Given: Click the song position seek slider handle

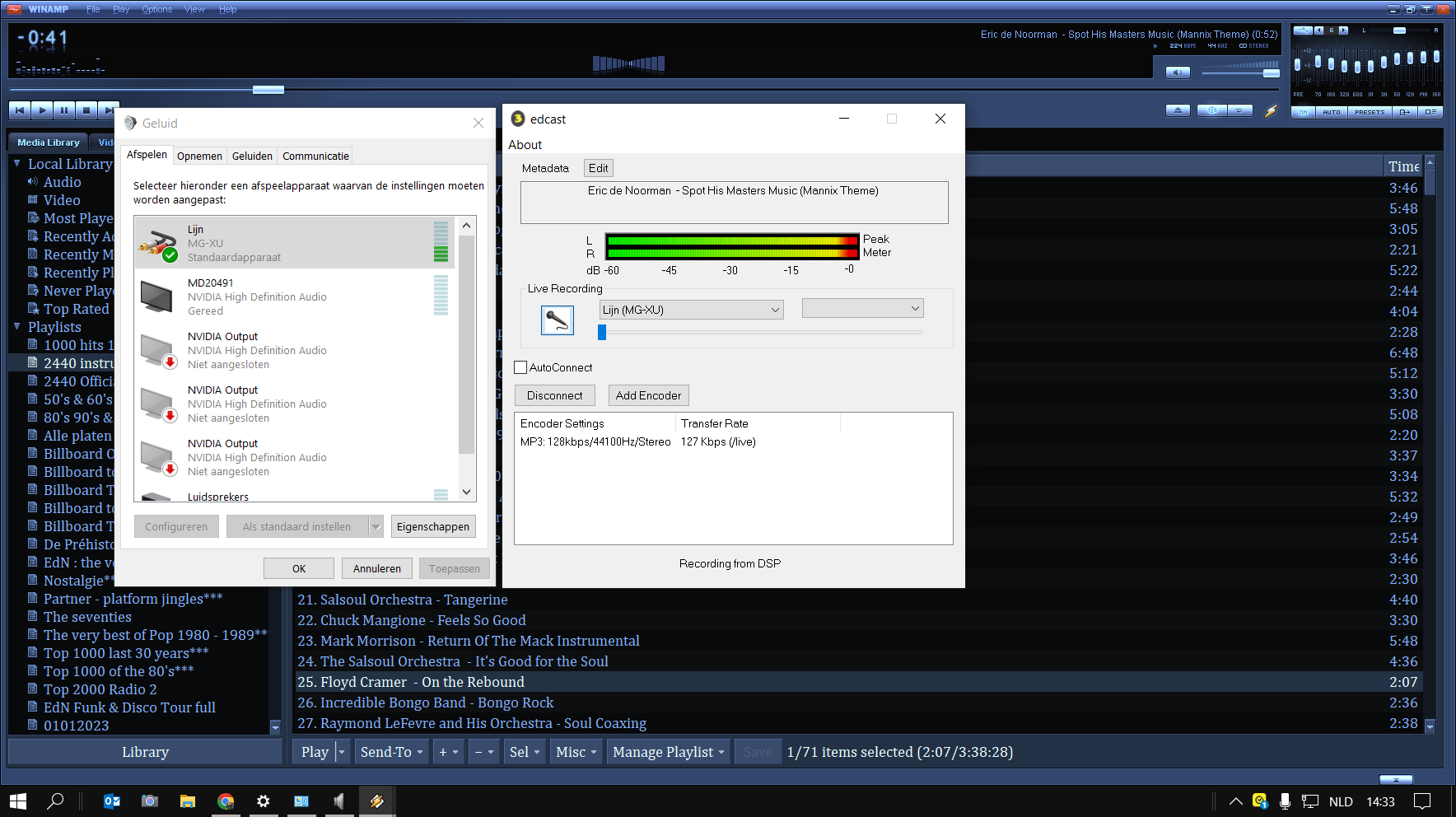Looking at the screenshot, I should click(x=268, y=90).
